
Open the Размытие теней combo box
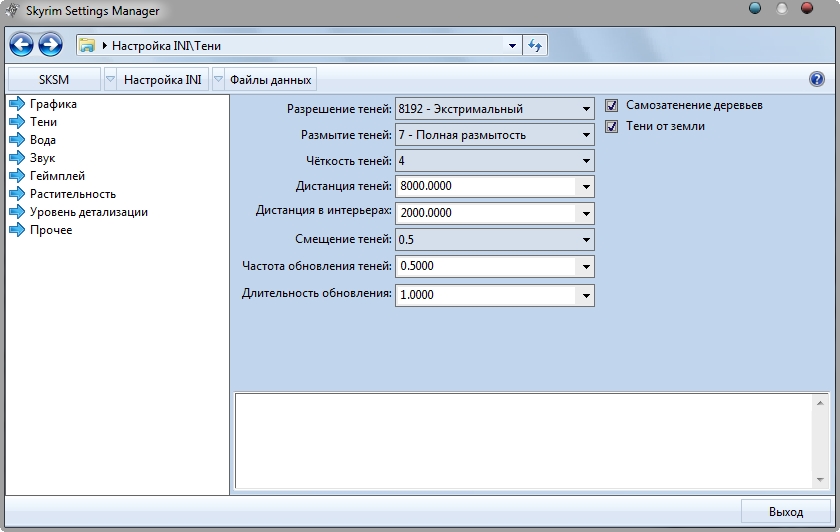(x=585, y=135)
